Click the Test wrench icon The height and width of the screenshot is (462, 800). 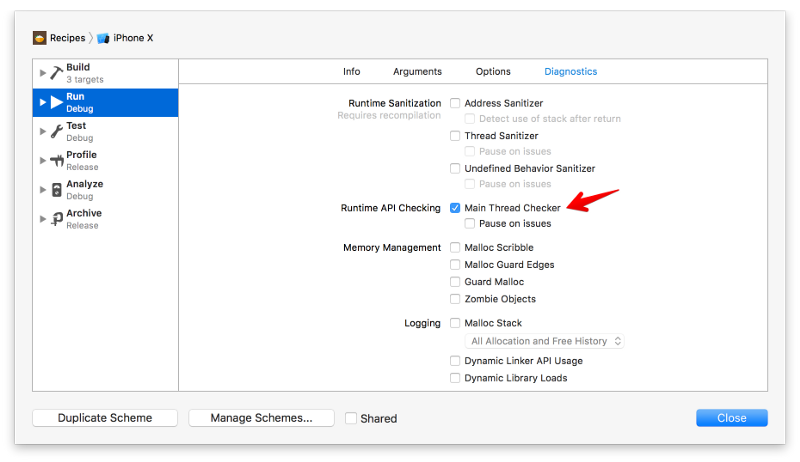tap(57, 132)
